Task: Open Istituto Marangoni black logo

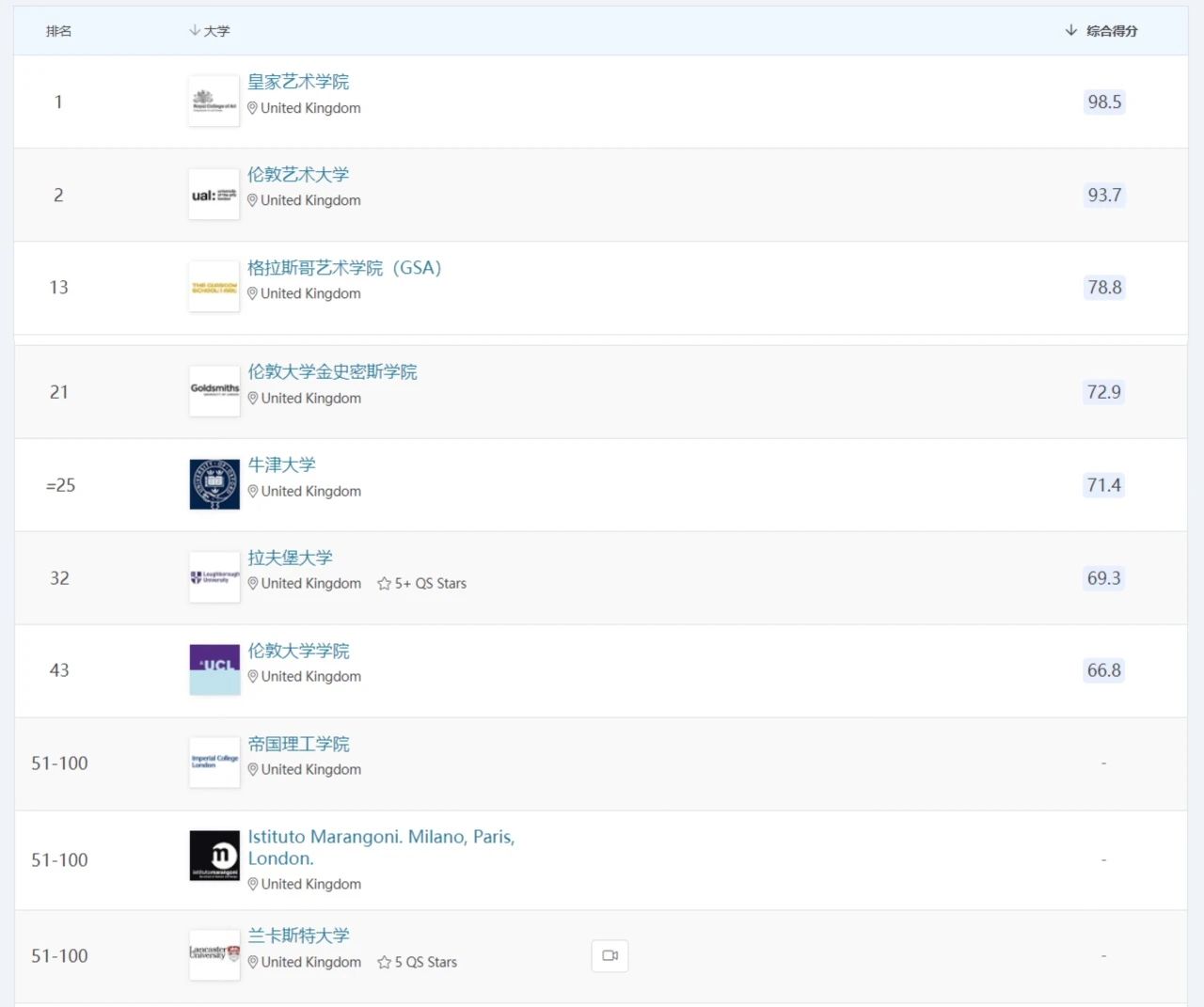Action: 214,856
